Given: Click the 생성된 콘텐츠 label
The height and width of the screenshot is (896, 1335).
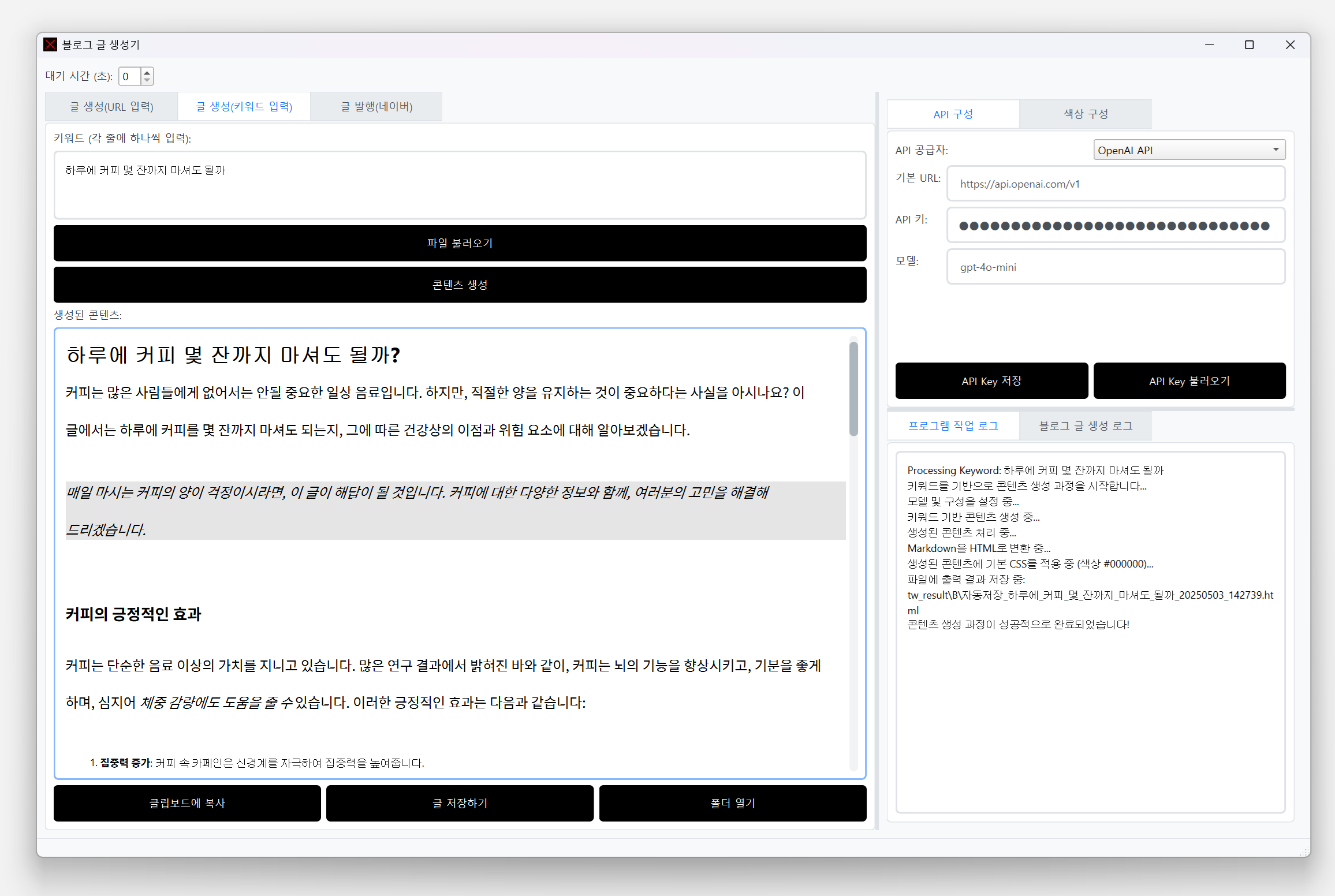Looking at the screenshot, I should (88, 315).
